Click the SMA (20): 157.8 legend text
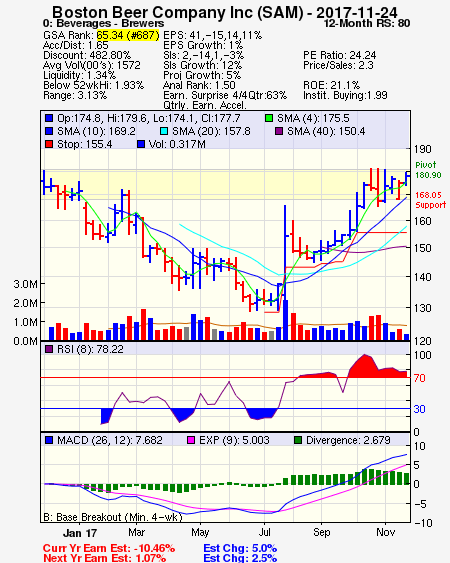 pos(211,131)
